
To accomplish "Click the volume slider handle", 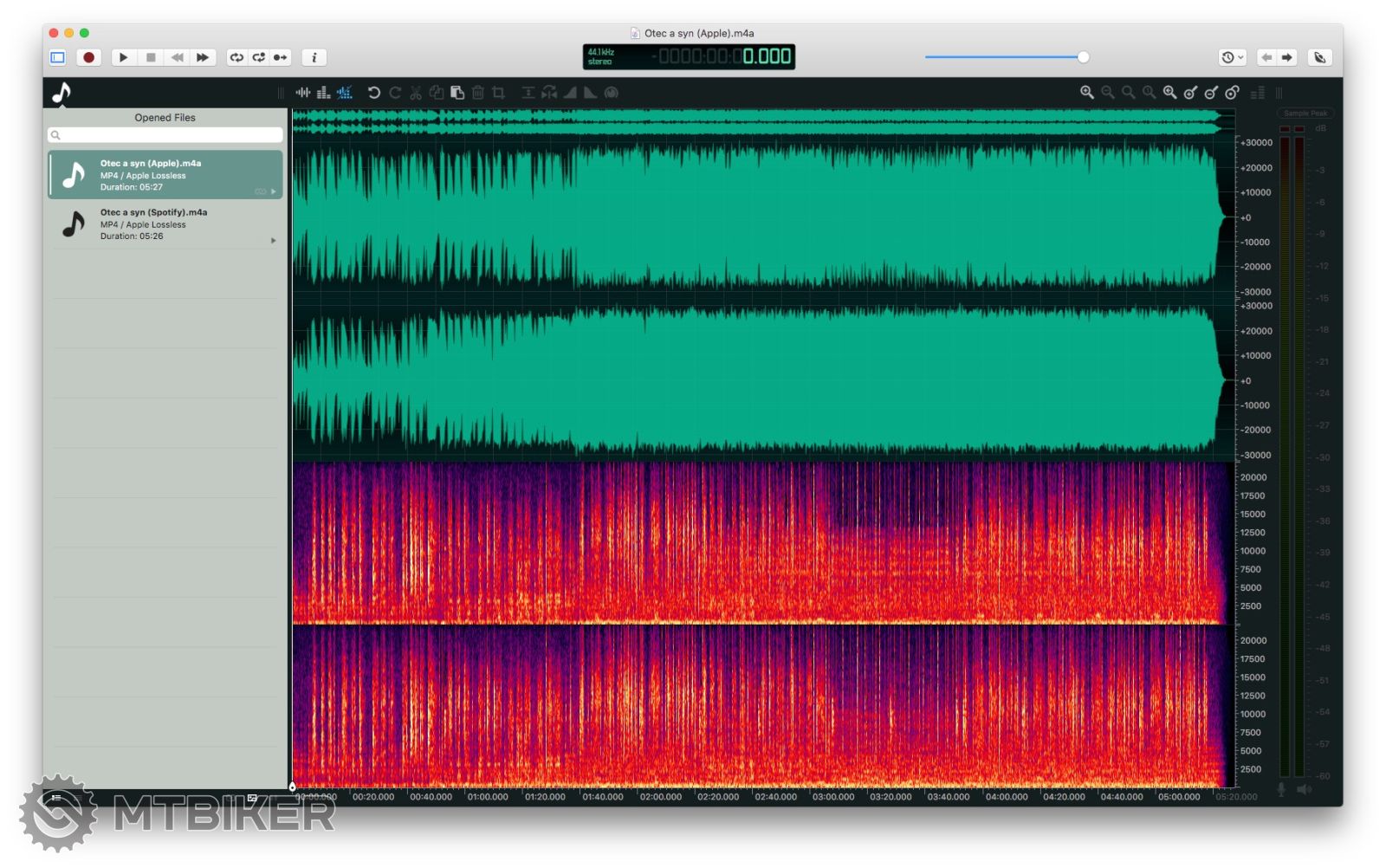I will pos(1083,57).
